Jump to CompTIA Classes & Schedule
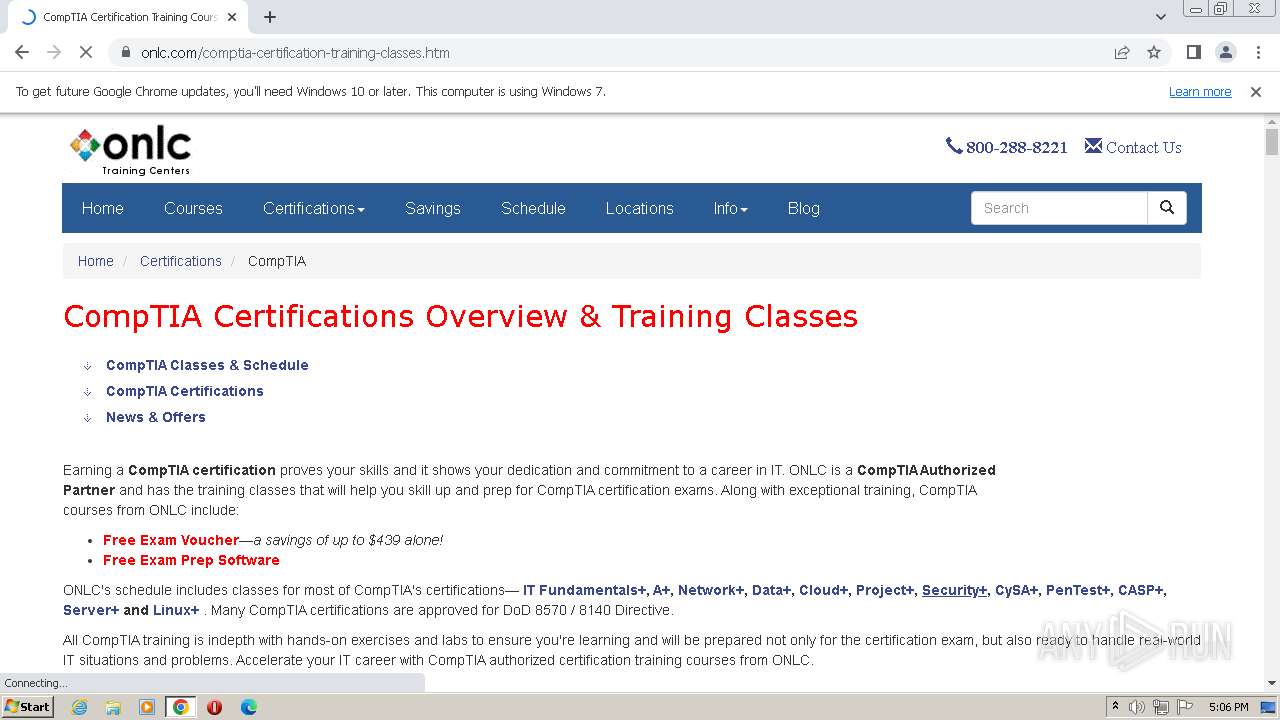 click(x=207, y=365)
